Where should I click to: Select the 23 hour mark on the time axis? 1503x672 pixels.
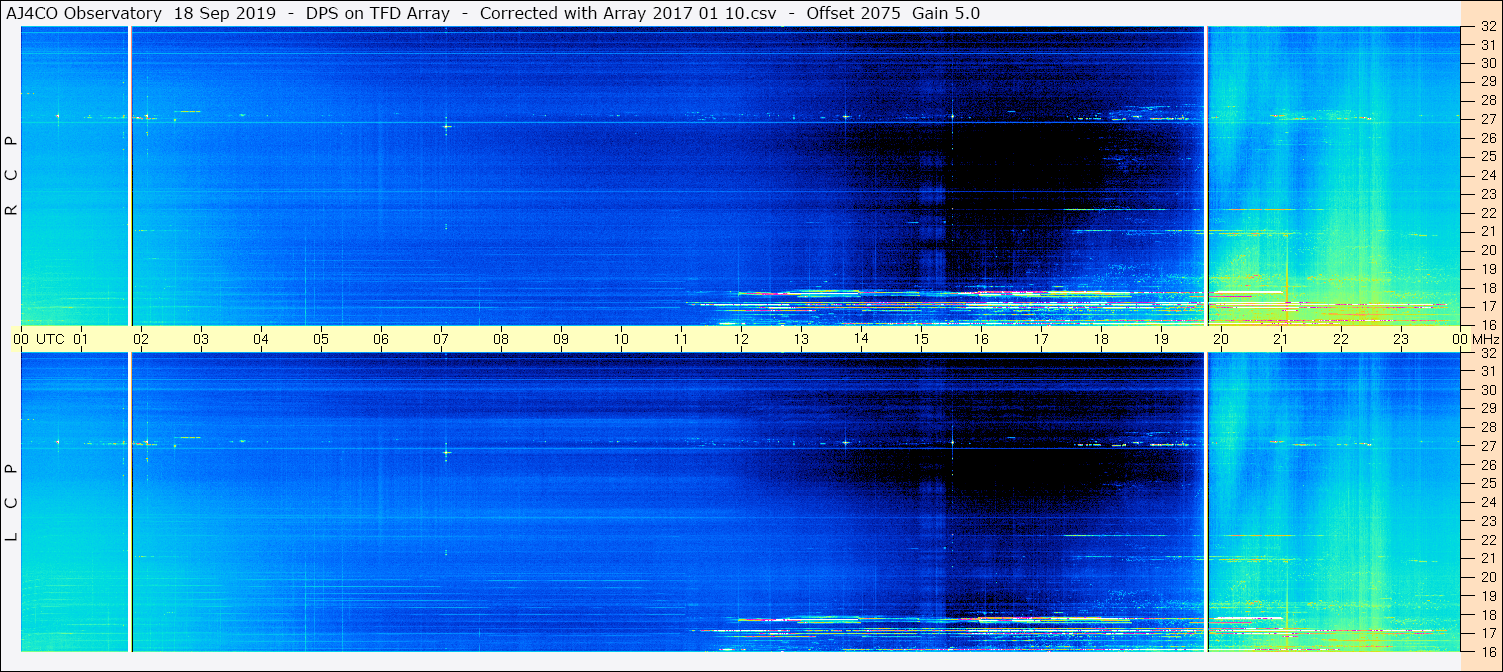(1401, 339)
